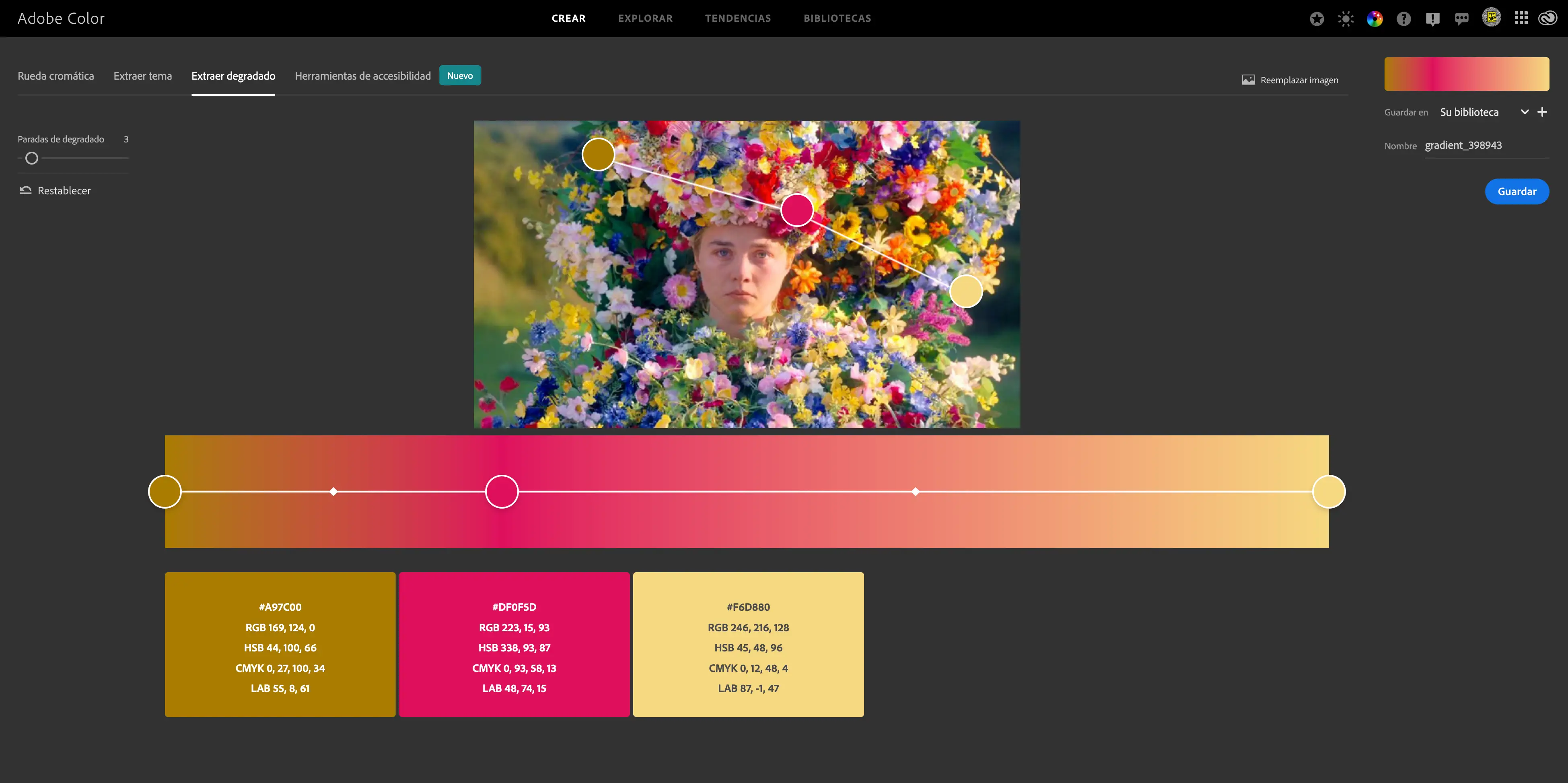1568x783 pixels.
Task: Open the rainbow color wheel icon
Action: (1375, 19)
